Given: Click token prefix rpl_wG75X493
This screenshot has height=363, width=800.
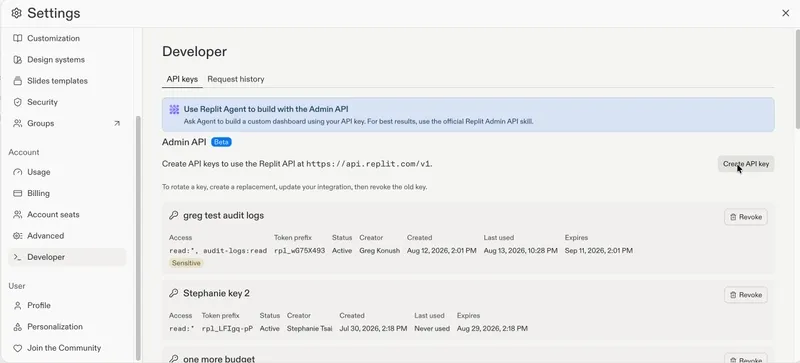Looking at the screenshot, I should tap(299, 251).
